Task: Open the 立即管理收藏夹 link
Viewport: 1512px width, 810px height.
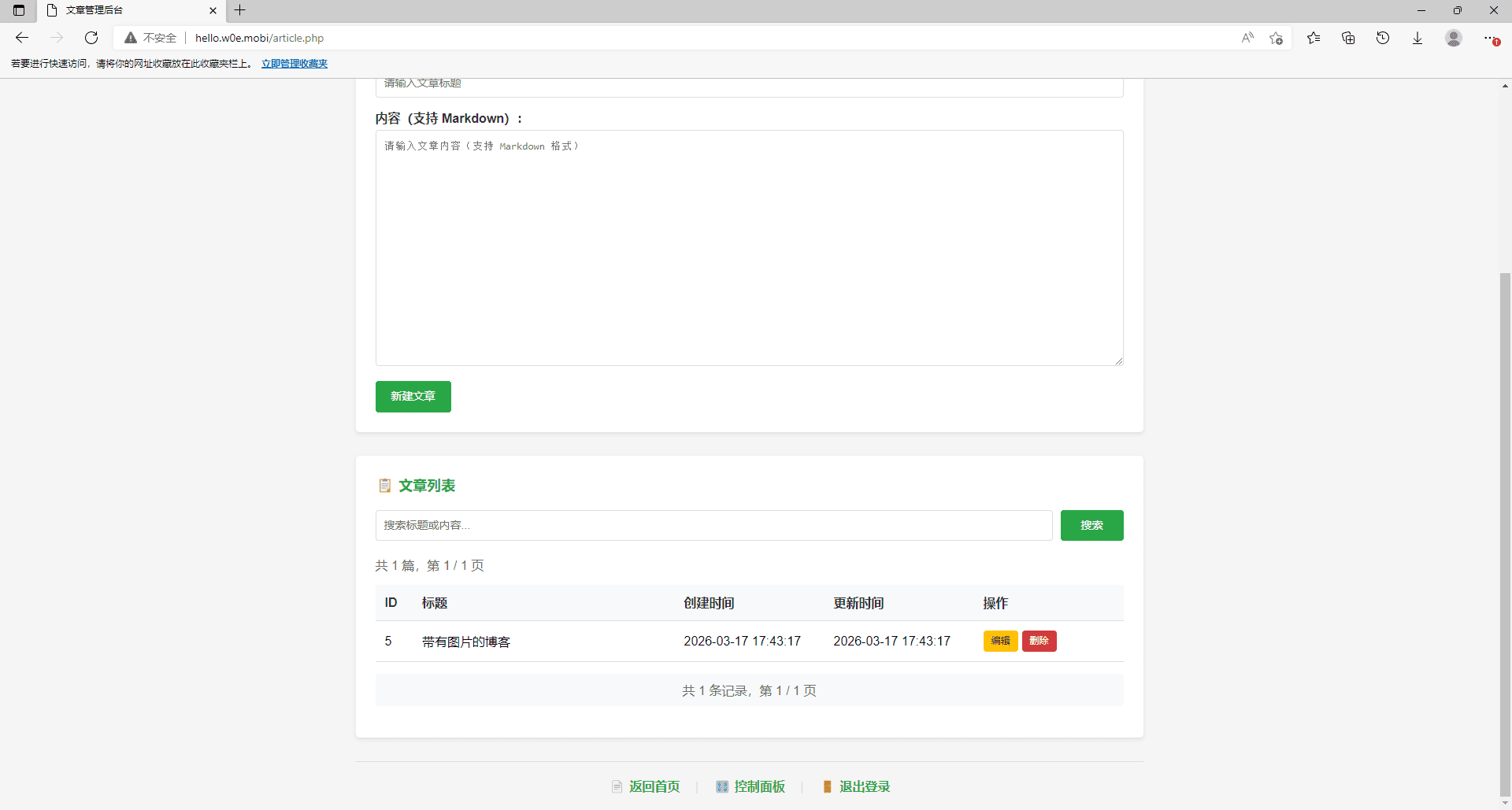Action: click(x=294, y=64)
